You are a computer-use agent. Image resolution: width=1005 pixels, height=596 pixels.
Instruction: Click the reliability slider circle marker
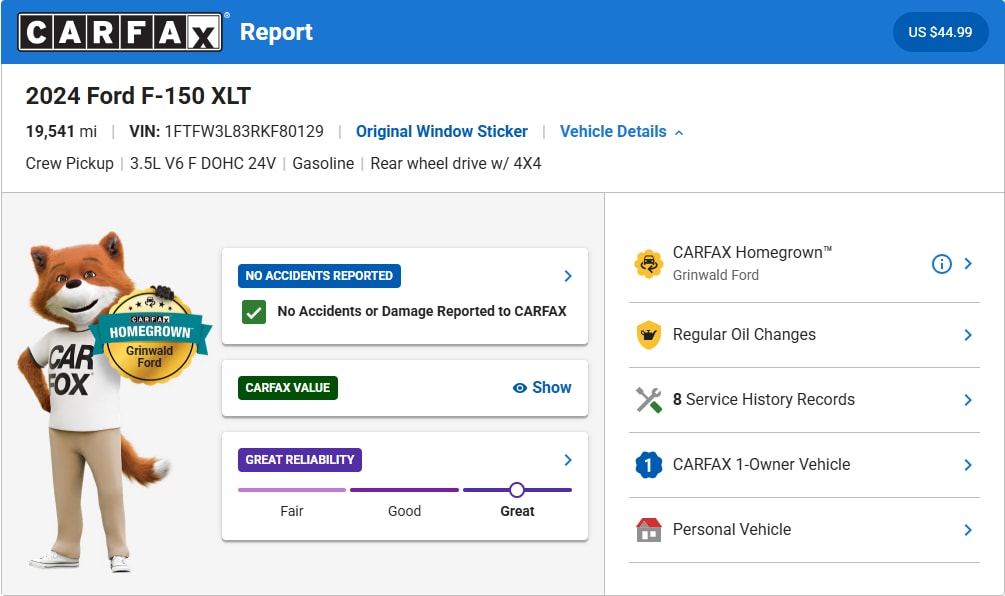517,490
